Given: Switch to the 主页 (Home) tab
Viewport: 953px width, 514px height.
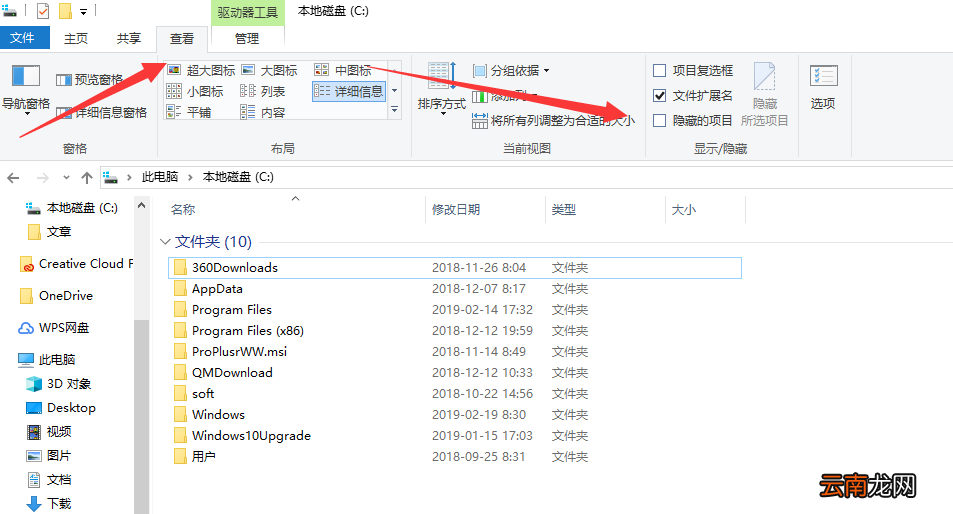Looking at the screenshot, I should click(x=76, y=38).
